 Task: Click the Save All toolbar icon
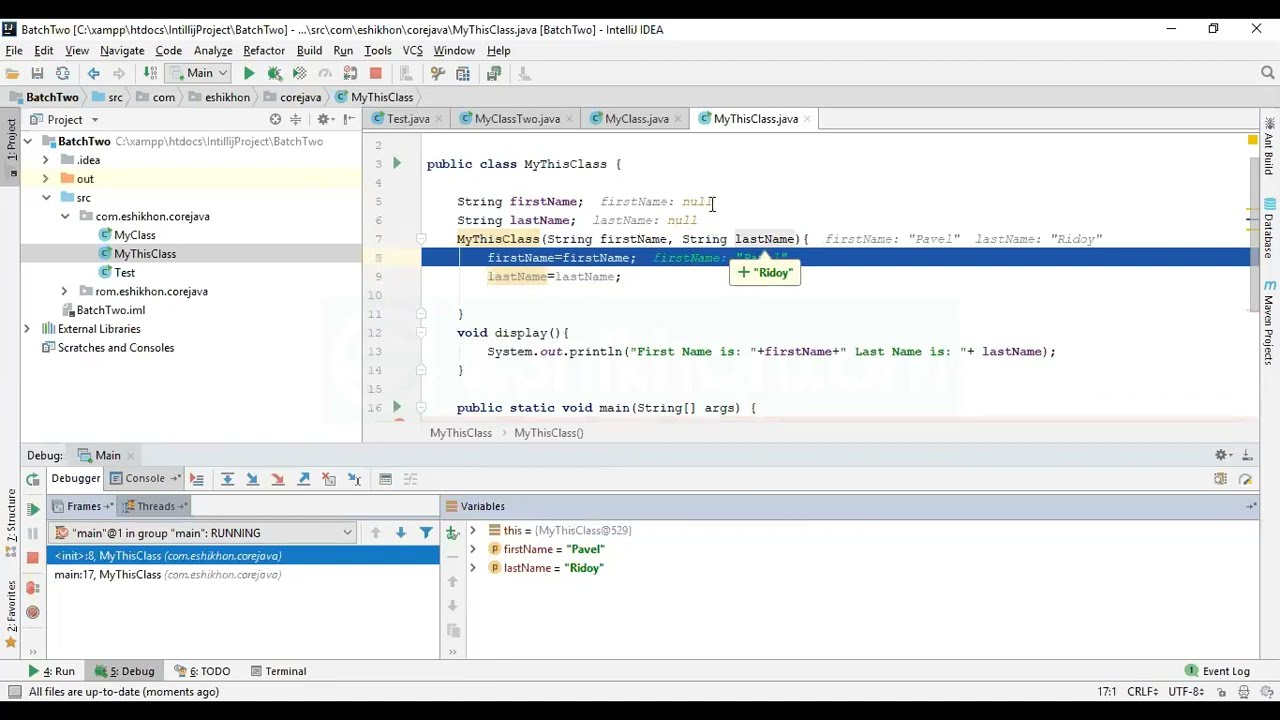click(37, 73)
